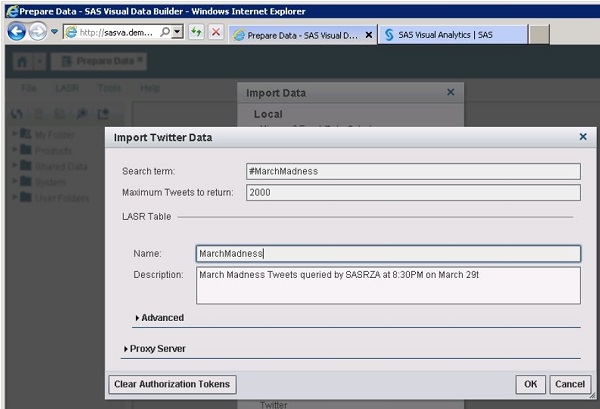Open the Help menu
The image size is (600, 409).
pyautogui.click(x=150, y=88)
